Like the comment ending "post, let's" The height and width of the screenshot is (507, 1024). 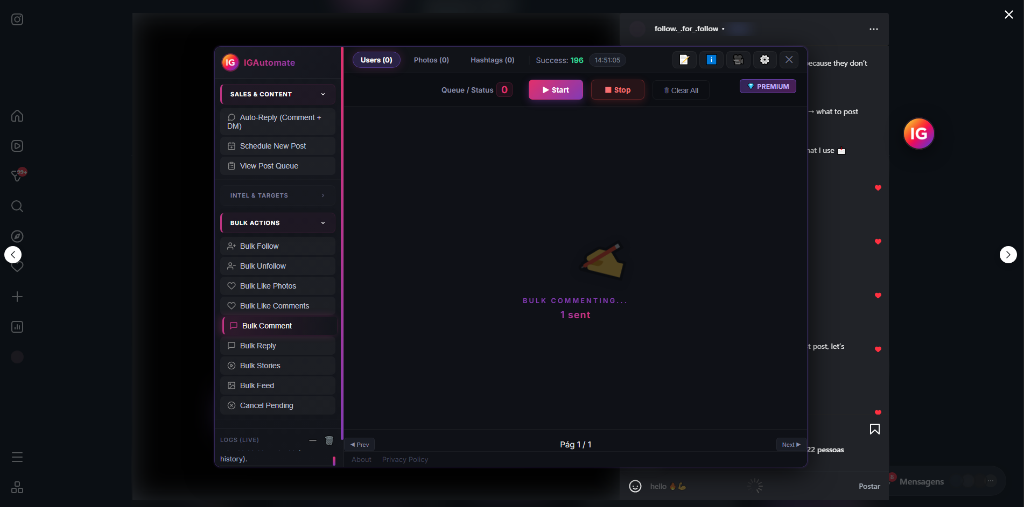point(878,350)
